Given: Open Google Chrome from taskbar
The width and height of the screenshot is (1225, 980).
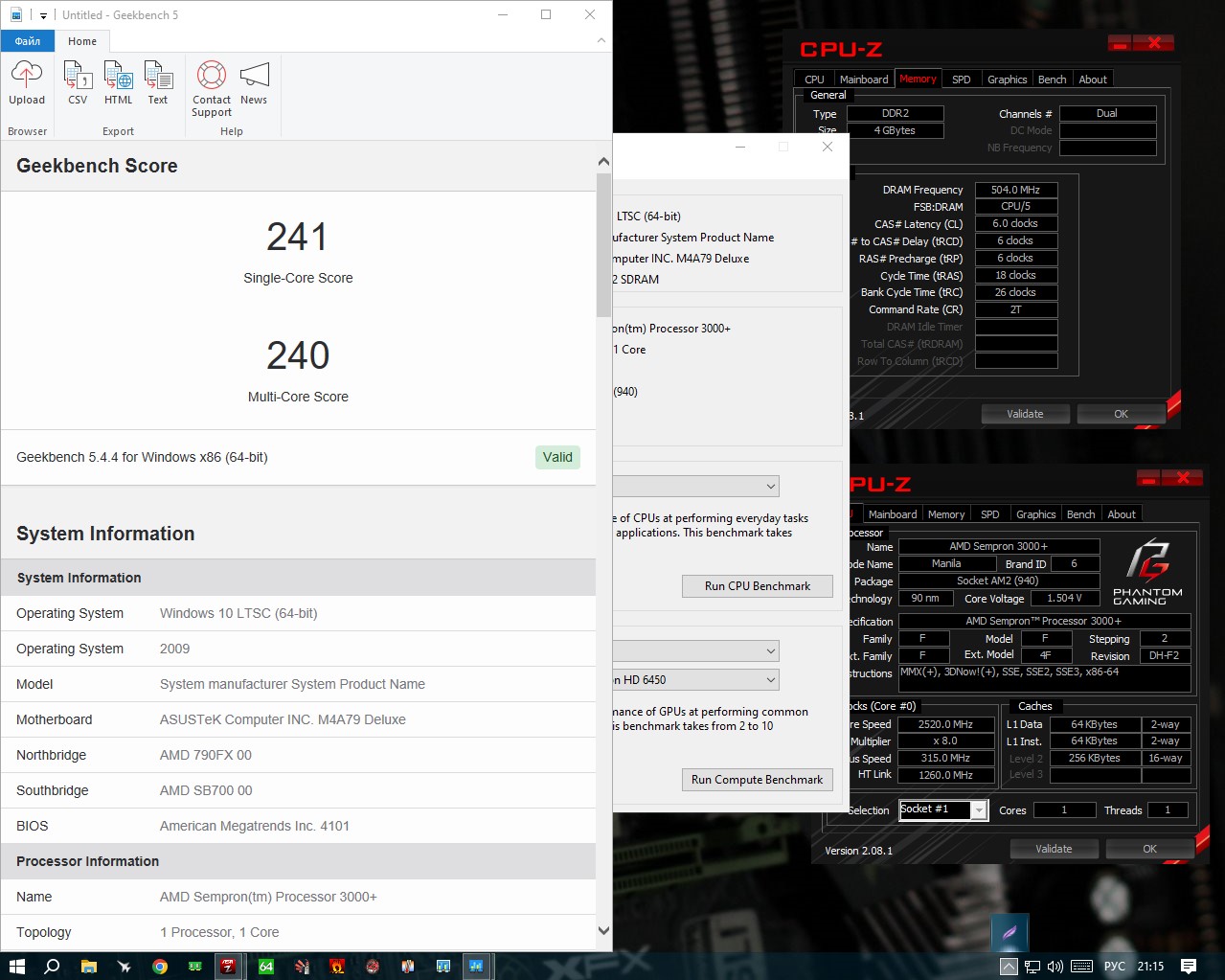Looking at the screenshot, I should (160, 966).
